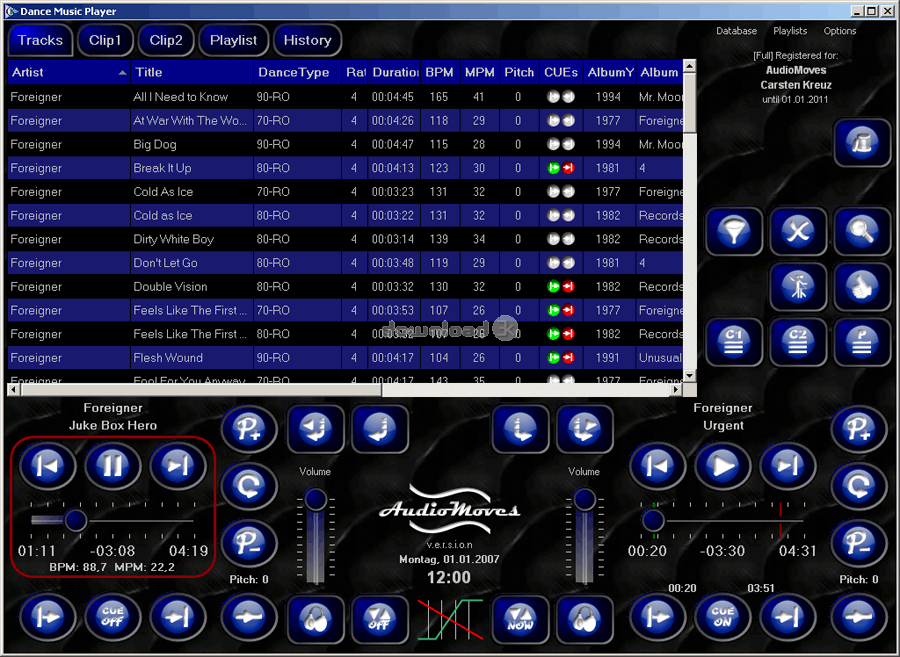Click arrow button below Pitch on Juke Box Hero deck
Screen dimensions: 900x657
[x=249, y=618]
